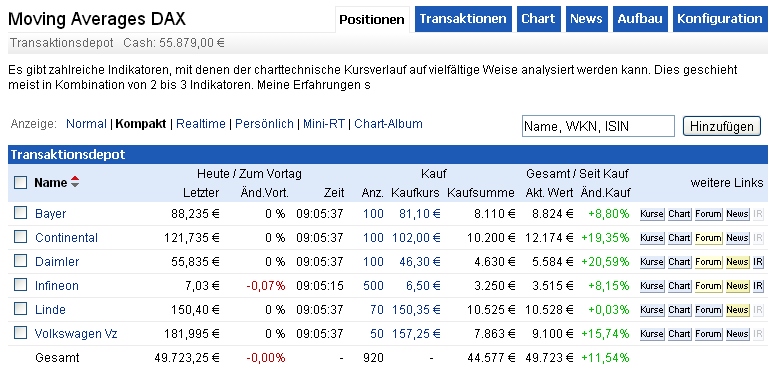The image size is (777, 374).
Task: Open the IR icon for Daimler
Action: click(758, 262)
